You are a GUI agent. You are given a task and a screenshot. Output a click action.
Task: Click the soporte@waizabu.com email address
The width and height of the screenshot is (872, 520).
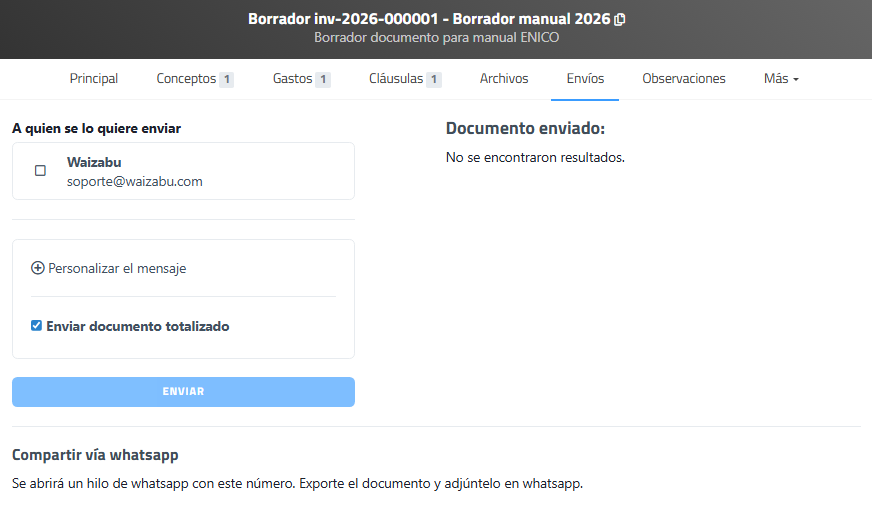pyautogui.click(x=135, y=181)
